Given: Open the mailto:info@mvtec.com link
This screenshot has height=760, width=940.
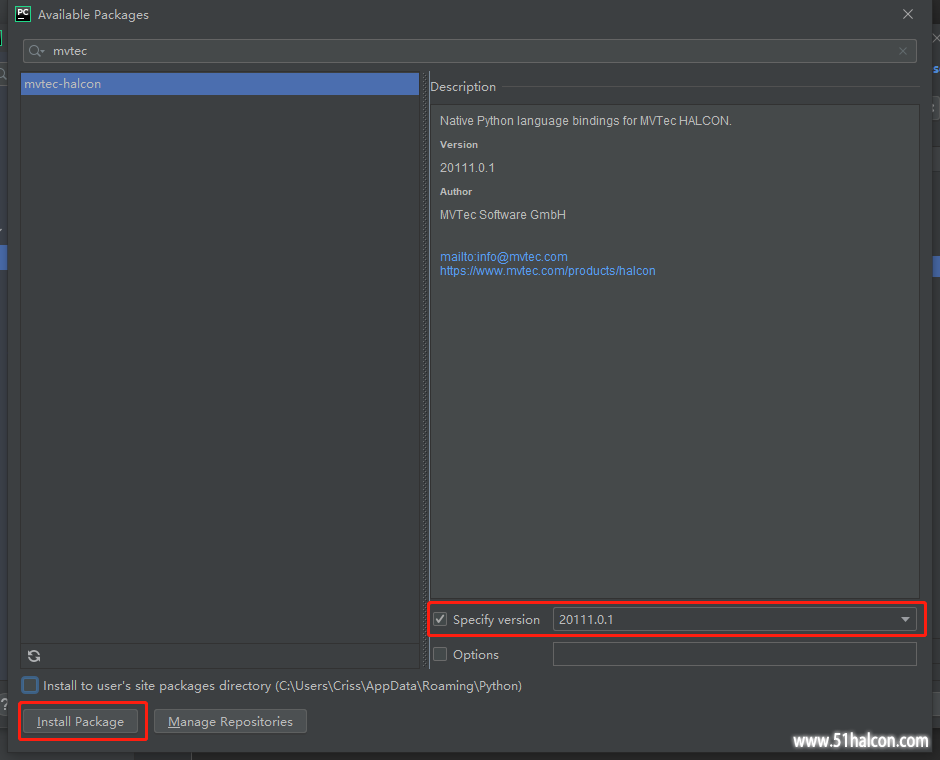Looking at the screenshot, I should tap(504, 257).
